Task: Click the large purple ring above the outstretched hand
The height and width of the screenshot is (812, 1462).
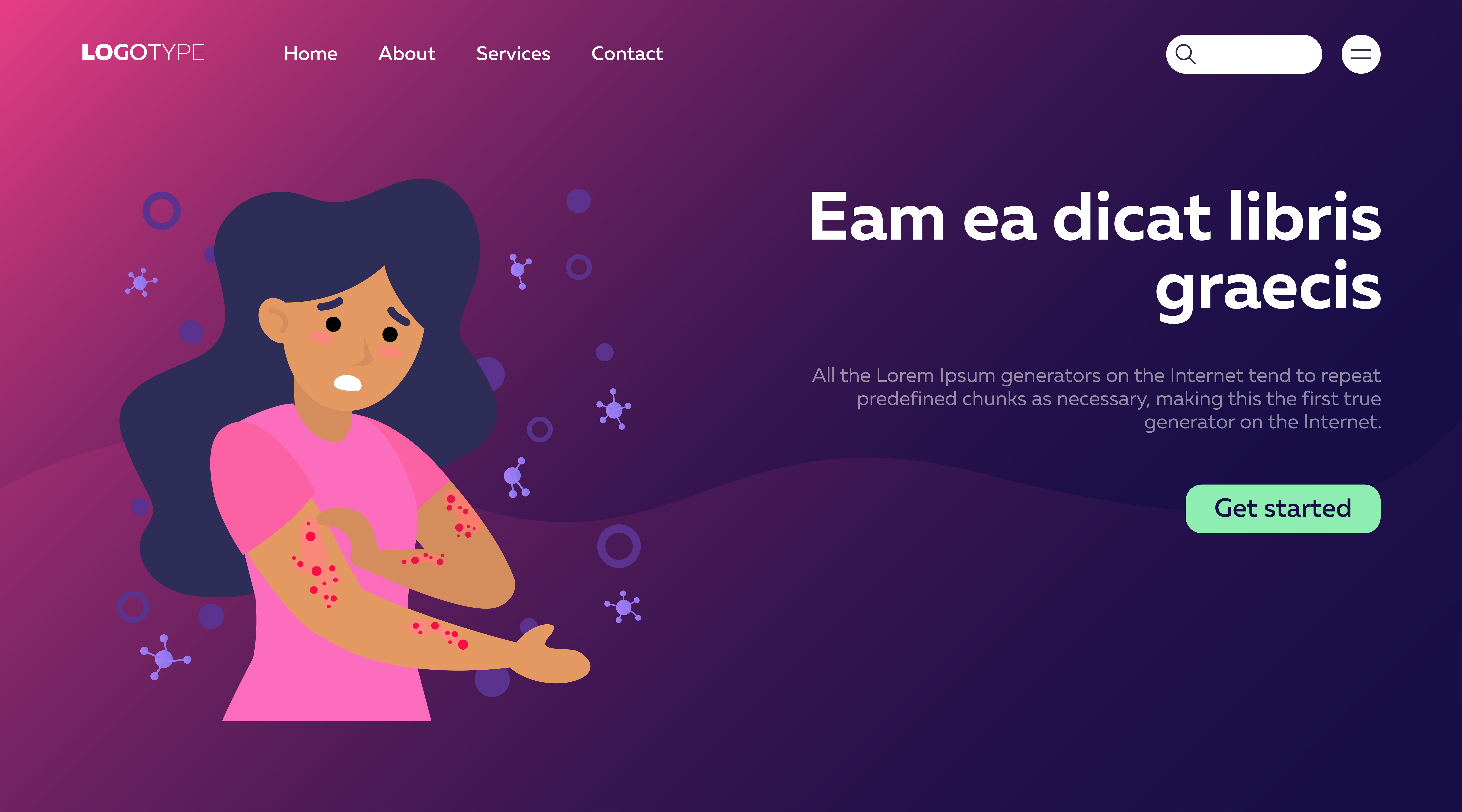Action: pyautogui.click(x=619, y=546)
